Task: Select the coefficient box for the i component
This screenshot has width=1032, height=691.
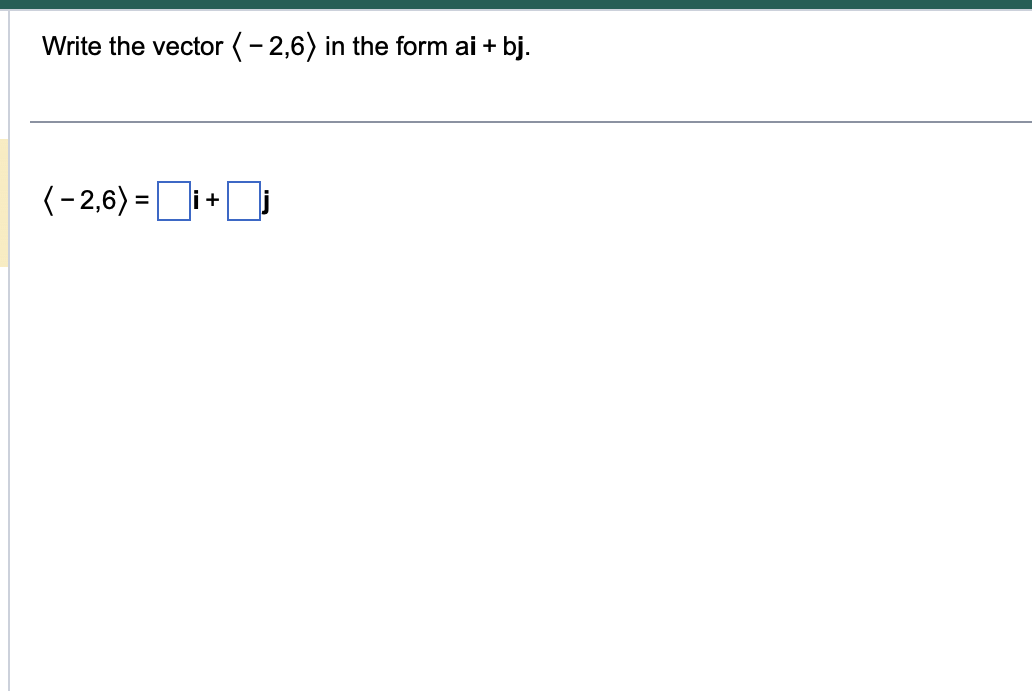Action: 172,200
